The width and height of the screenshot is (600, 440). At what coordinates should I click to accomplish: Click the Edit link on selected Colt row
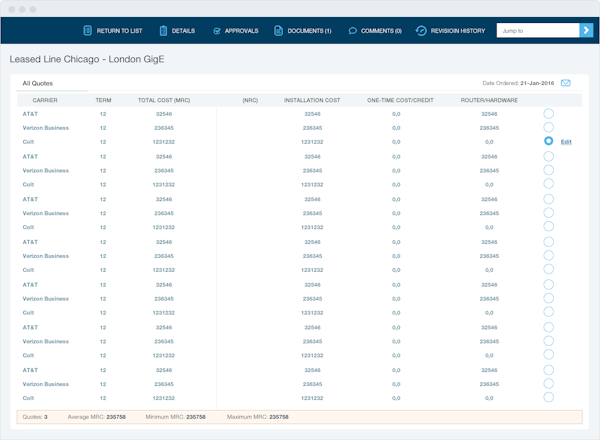click(x=566, y=143)
